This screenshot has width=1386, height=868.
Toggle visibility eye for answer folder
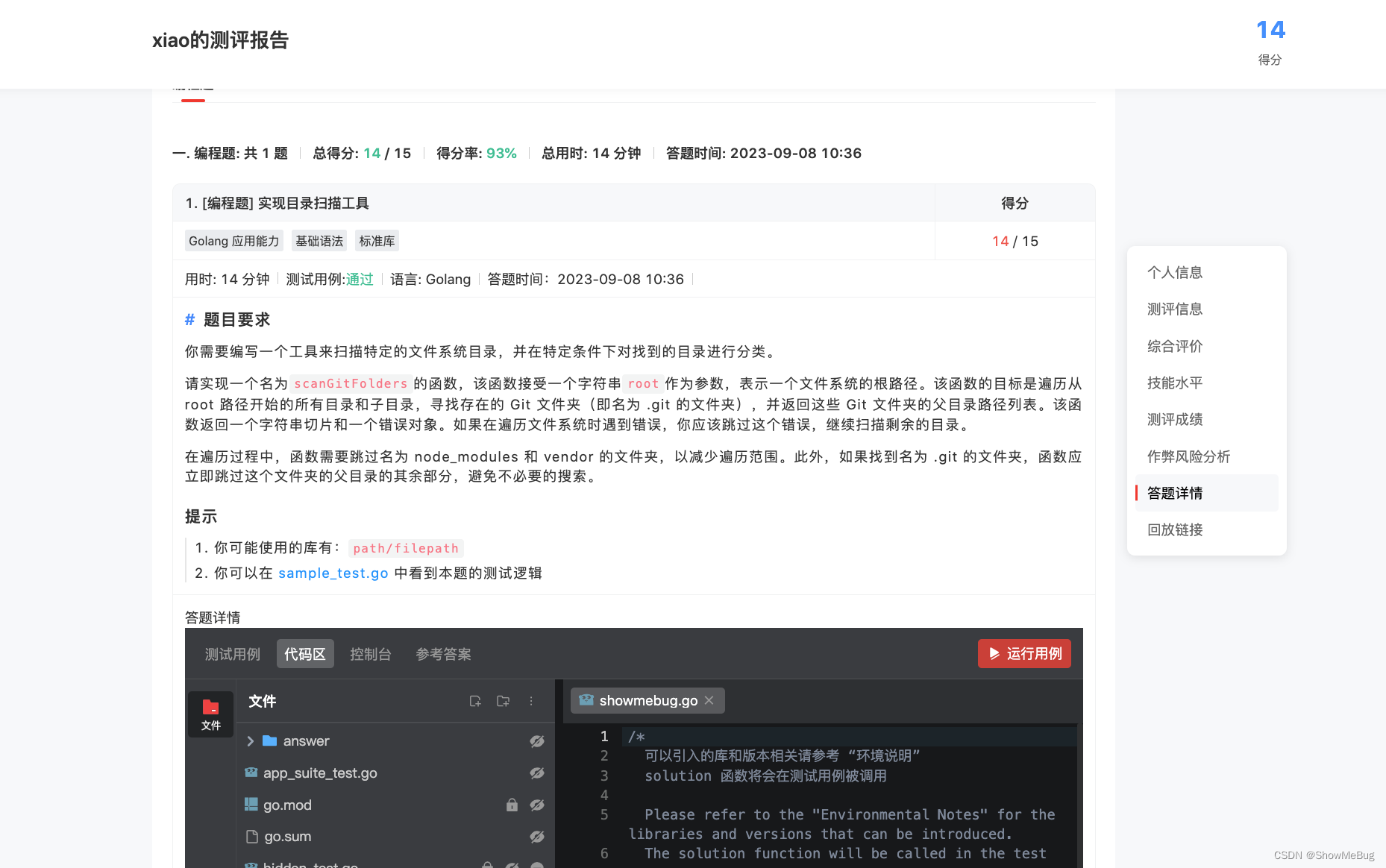537,741
